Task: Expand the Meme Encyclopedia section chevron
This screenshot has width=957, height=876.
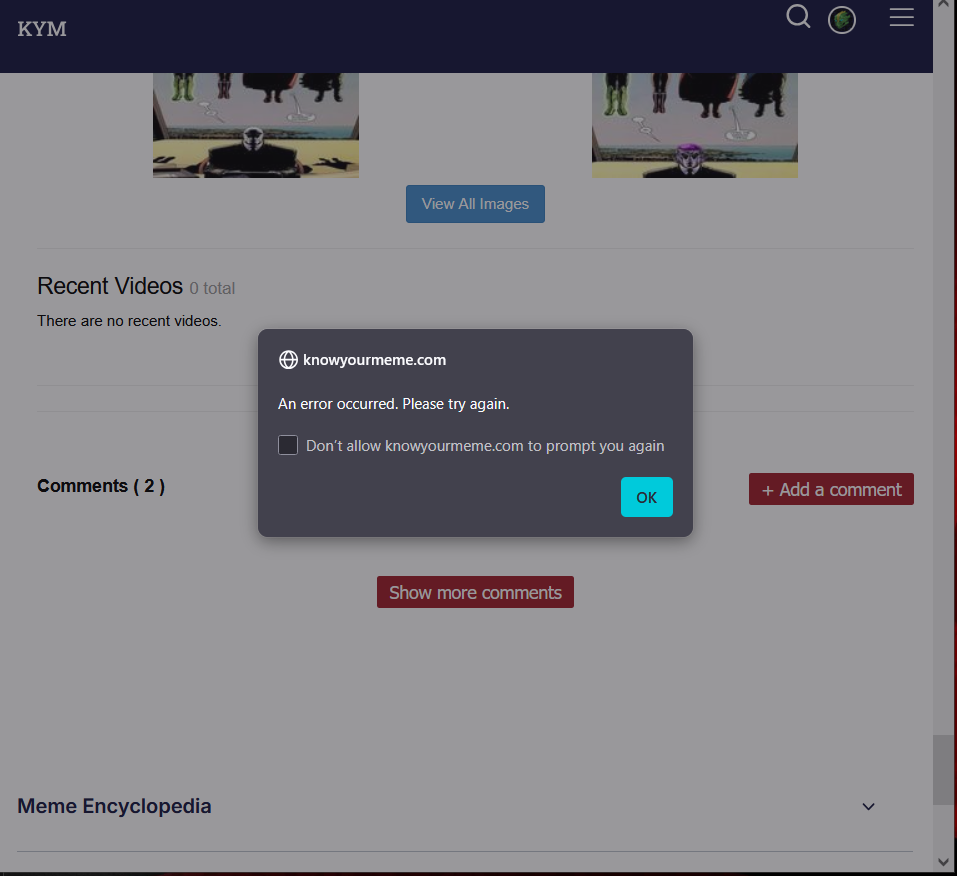Action: coord(868,806)
